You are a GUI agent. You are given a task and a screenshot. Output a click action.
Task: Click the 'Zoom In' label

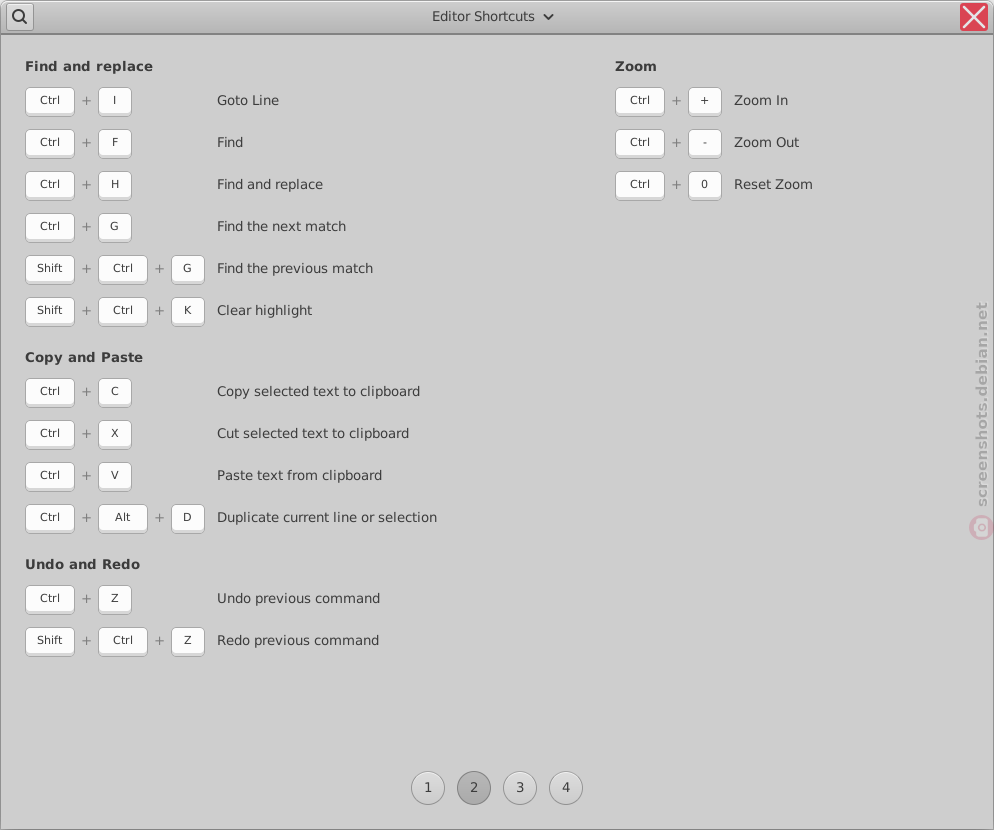pos(761,101)
